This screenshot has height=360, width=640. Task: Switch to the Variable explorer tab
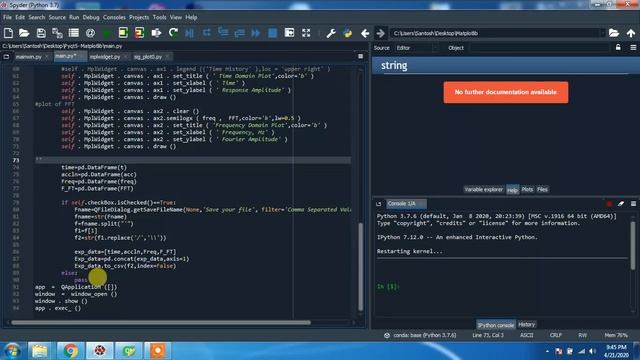click(484, 189)
